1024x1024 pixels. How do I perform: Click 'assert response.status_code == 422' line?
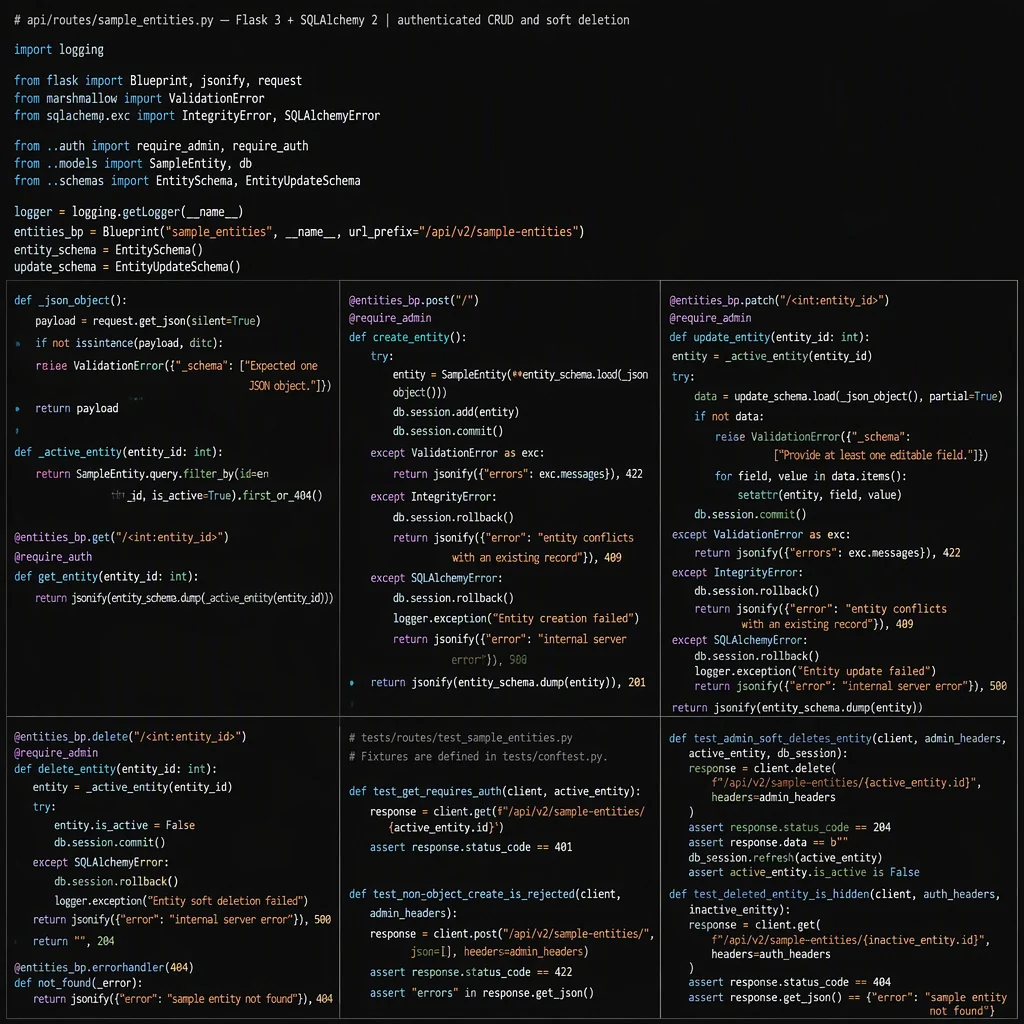coord(471,972)
